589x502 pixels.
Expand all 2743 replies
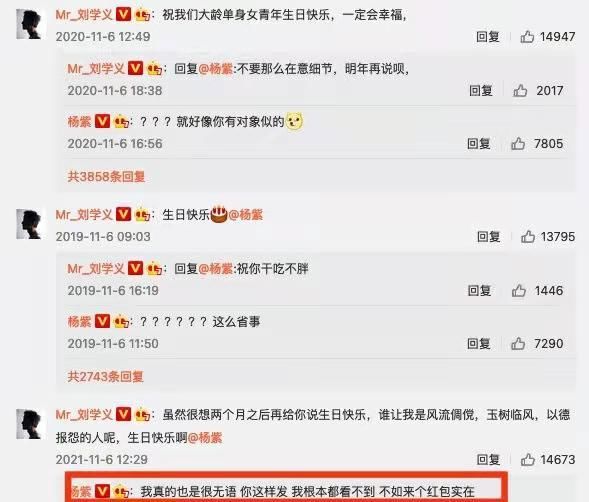tap(106, 376)
